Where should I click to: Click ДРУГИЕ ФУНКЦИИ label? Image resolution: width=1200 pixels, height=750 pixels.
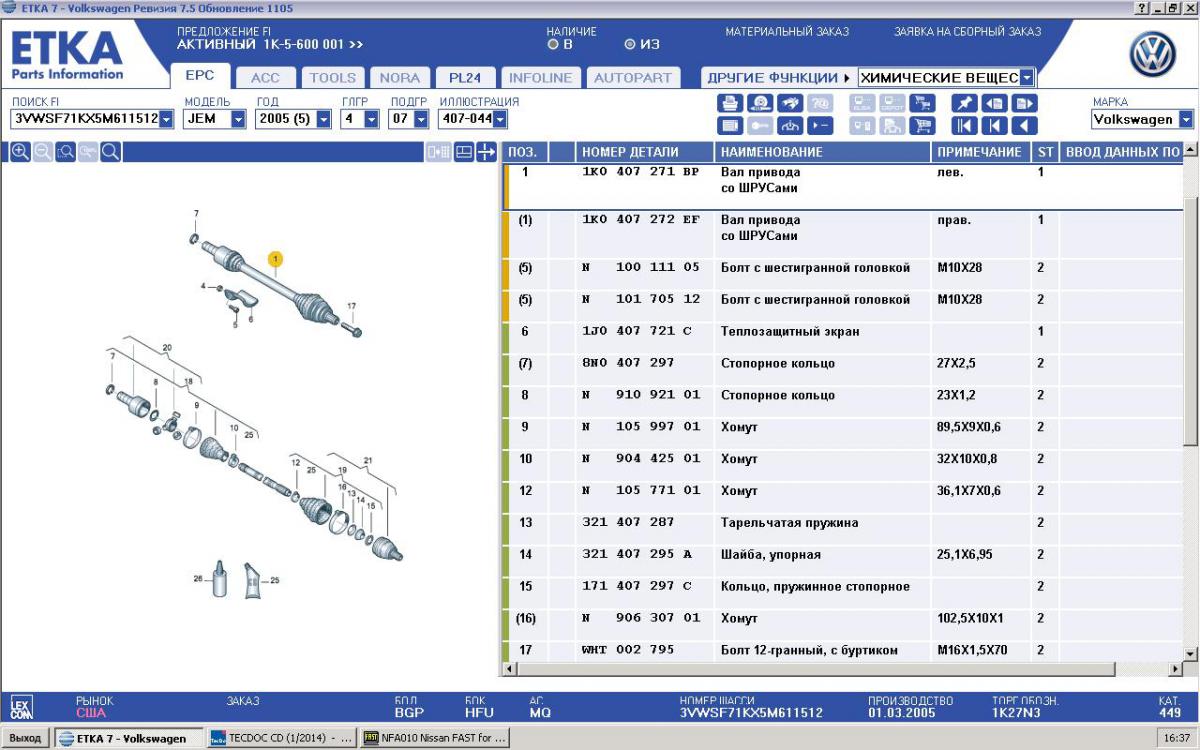[773, 77]
